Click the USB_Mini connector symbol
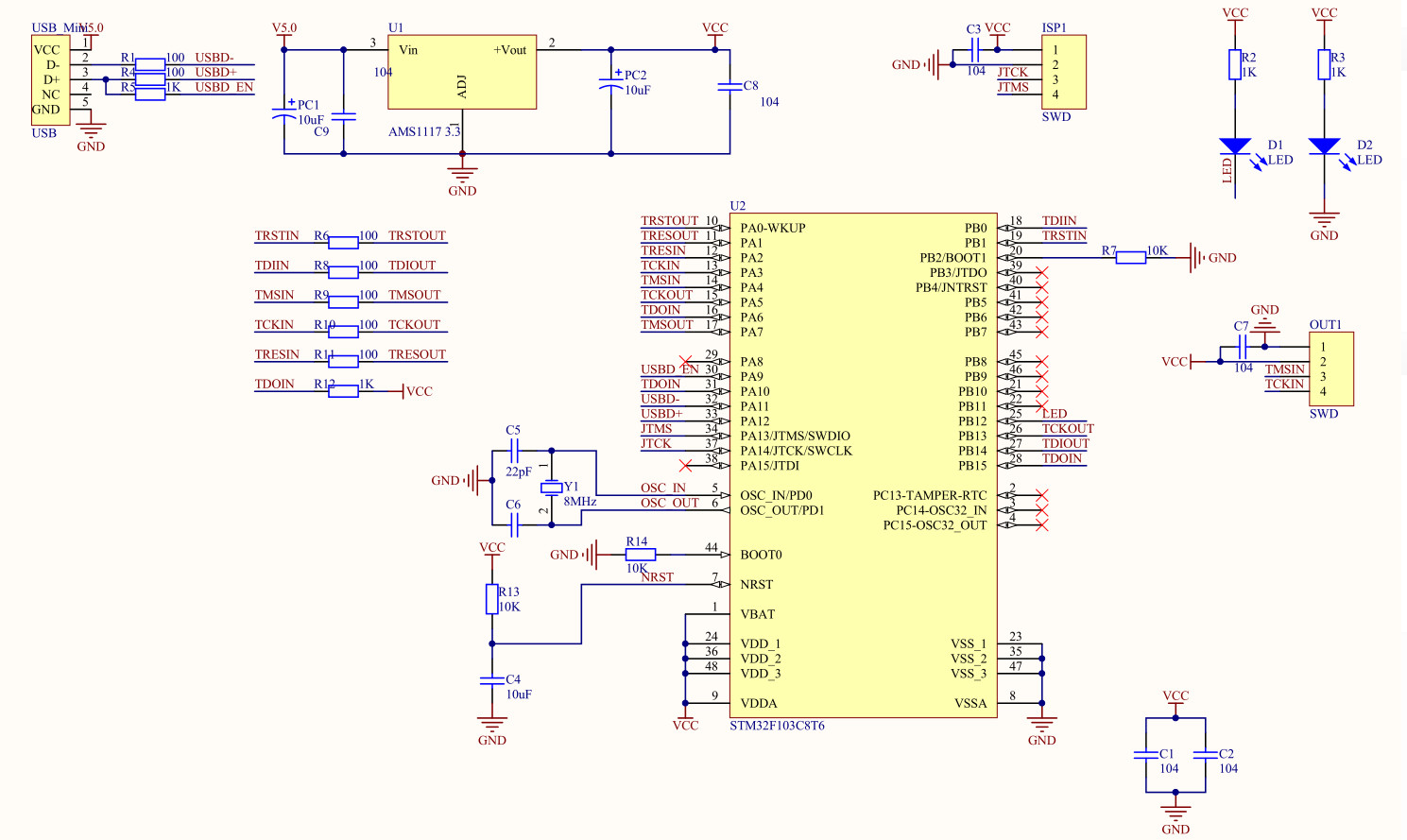 tap(49, 80)
